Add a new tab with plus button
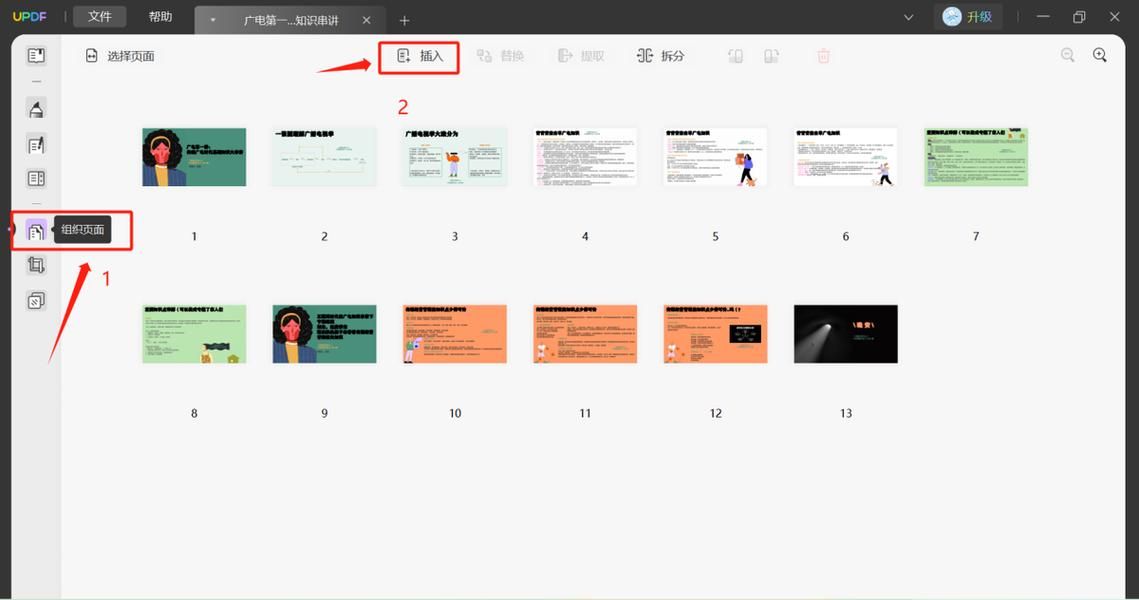1139x600 pixels. pos(404,20)
